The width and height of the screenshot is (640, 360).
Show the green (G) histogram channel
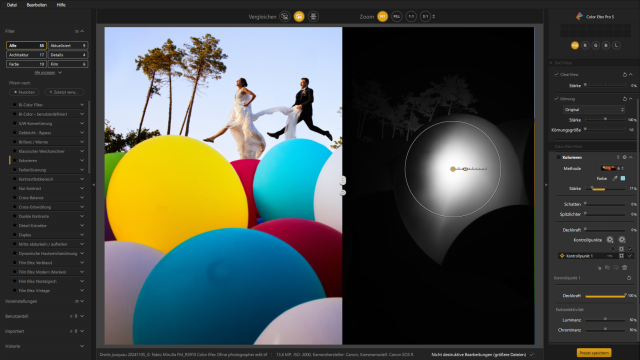[596, 45]
